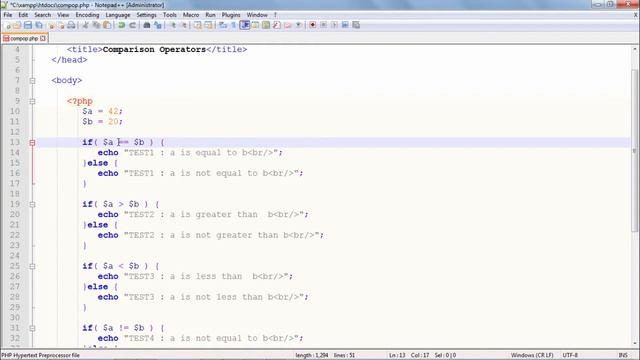Open the Run menu
This screenshot has width=640, height=360.
tap(210, 15)
